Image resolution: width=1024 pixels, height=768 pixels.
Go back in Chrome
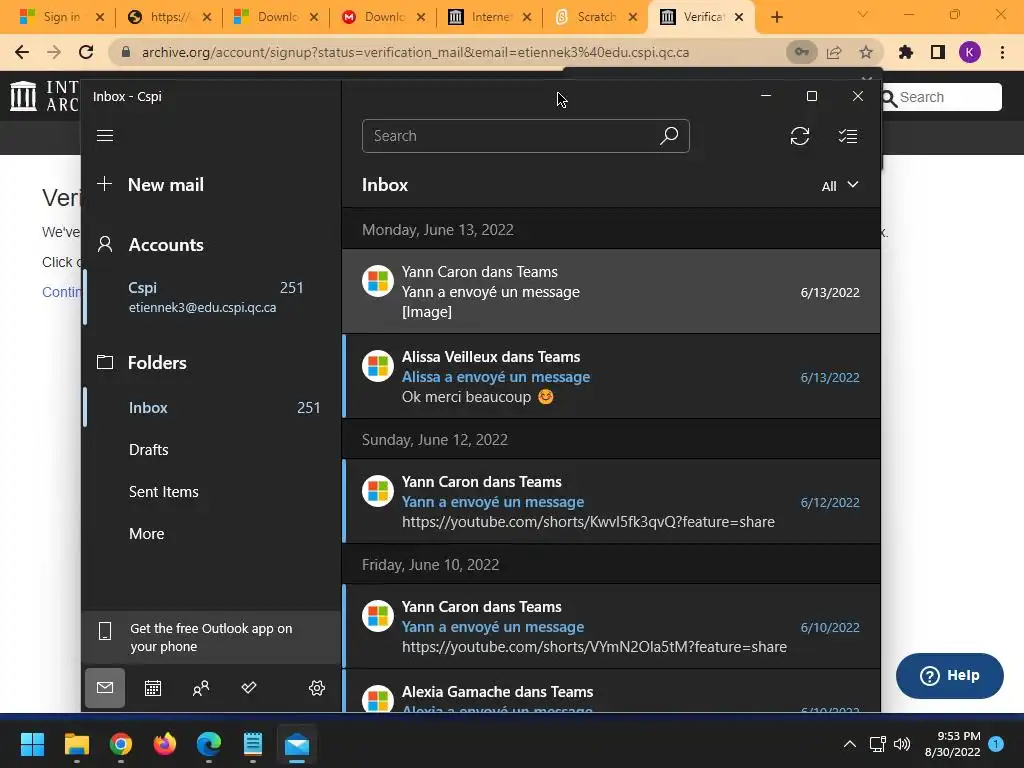pyautogui.click(x=22, y=52)
